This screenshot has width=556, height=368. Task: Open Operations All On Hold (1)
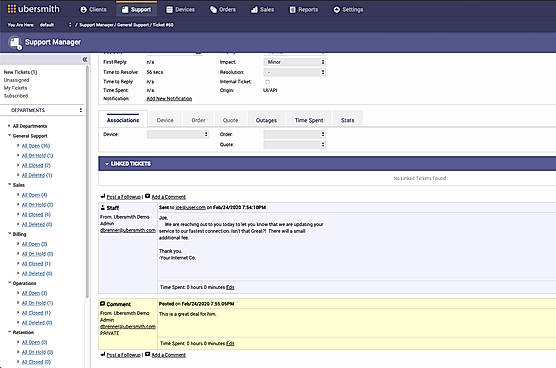(x=37, y=303)
